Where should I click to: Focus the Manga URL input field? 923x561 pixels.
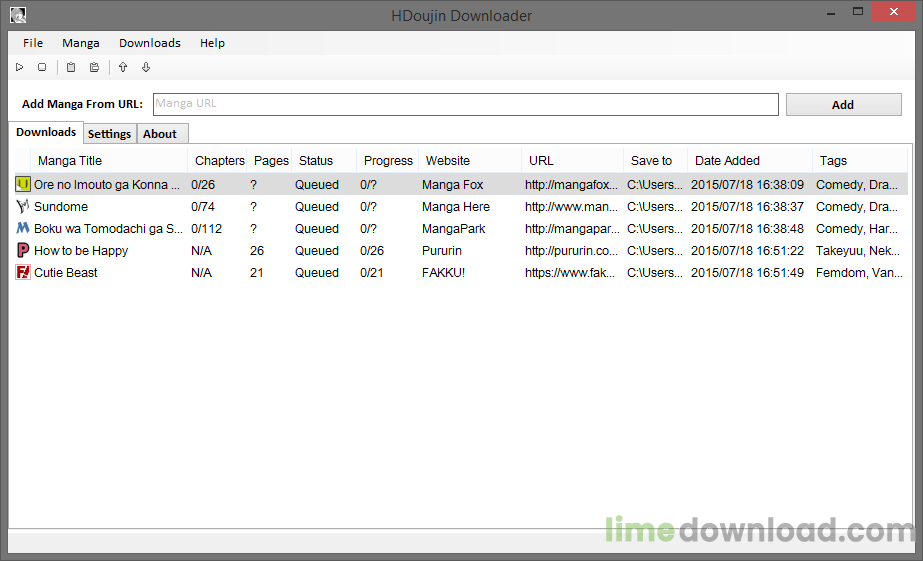(x=466, y=104)
